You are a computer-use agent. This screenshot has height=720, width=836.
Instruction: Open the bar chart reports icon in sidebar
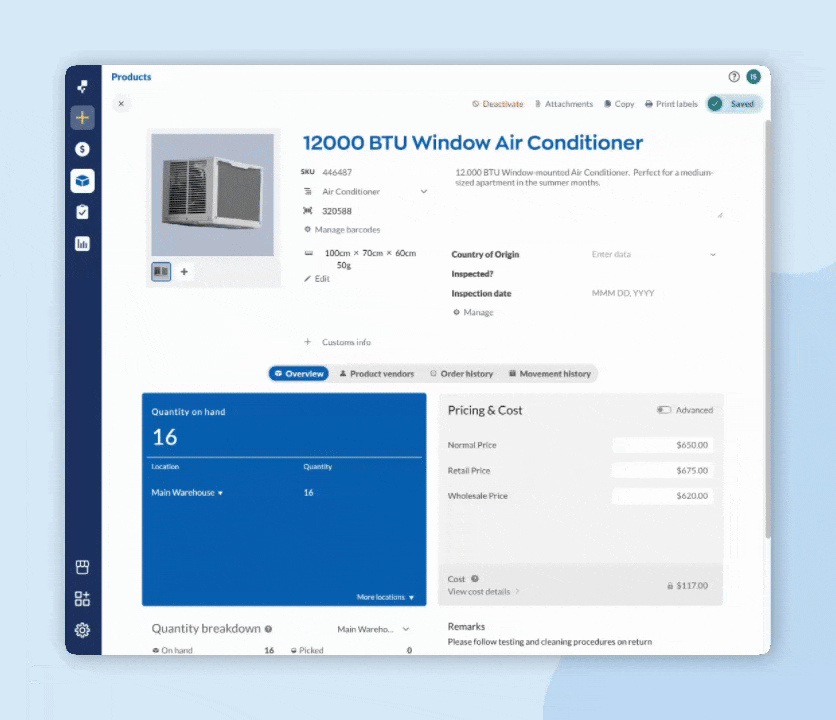(x=82, y=243)
